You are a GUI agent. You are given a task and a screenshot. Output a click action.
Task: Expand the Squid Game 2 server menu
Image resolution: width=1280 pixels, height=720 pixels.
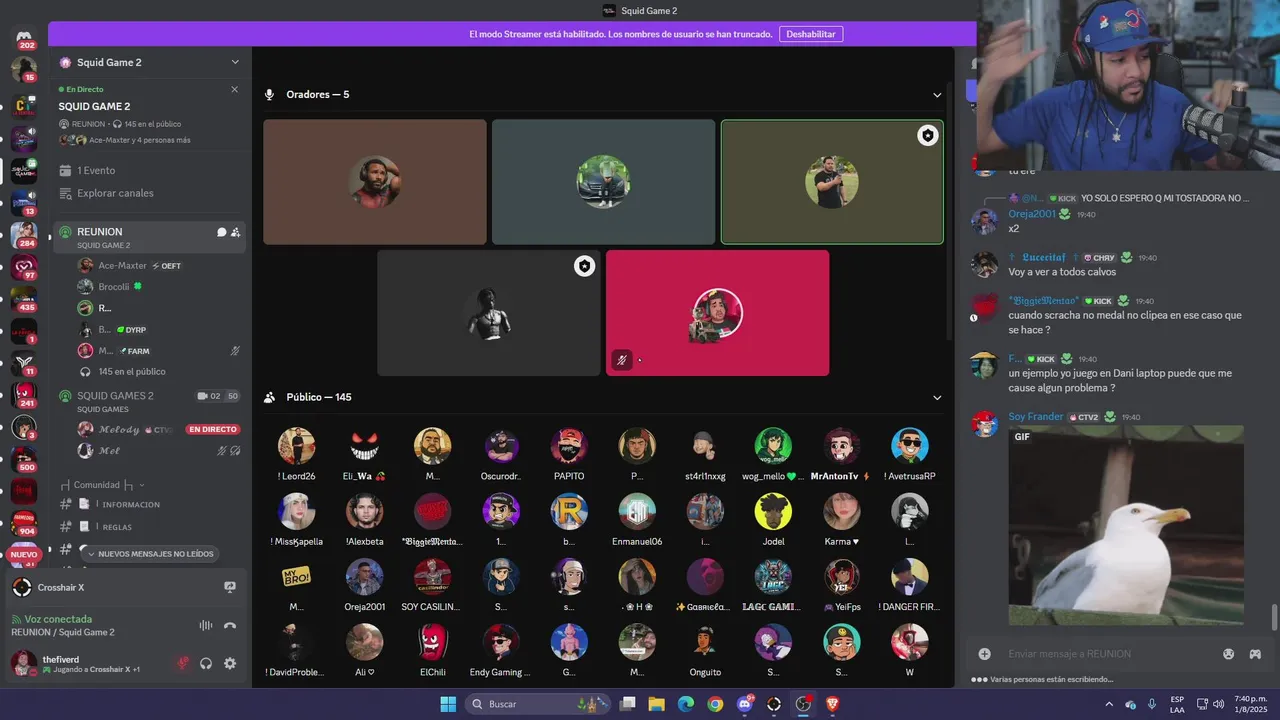coord(235,62)
